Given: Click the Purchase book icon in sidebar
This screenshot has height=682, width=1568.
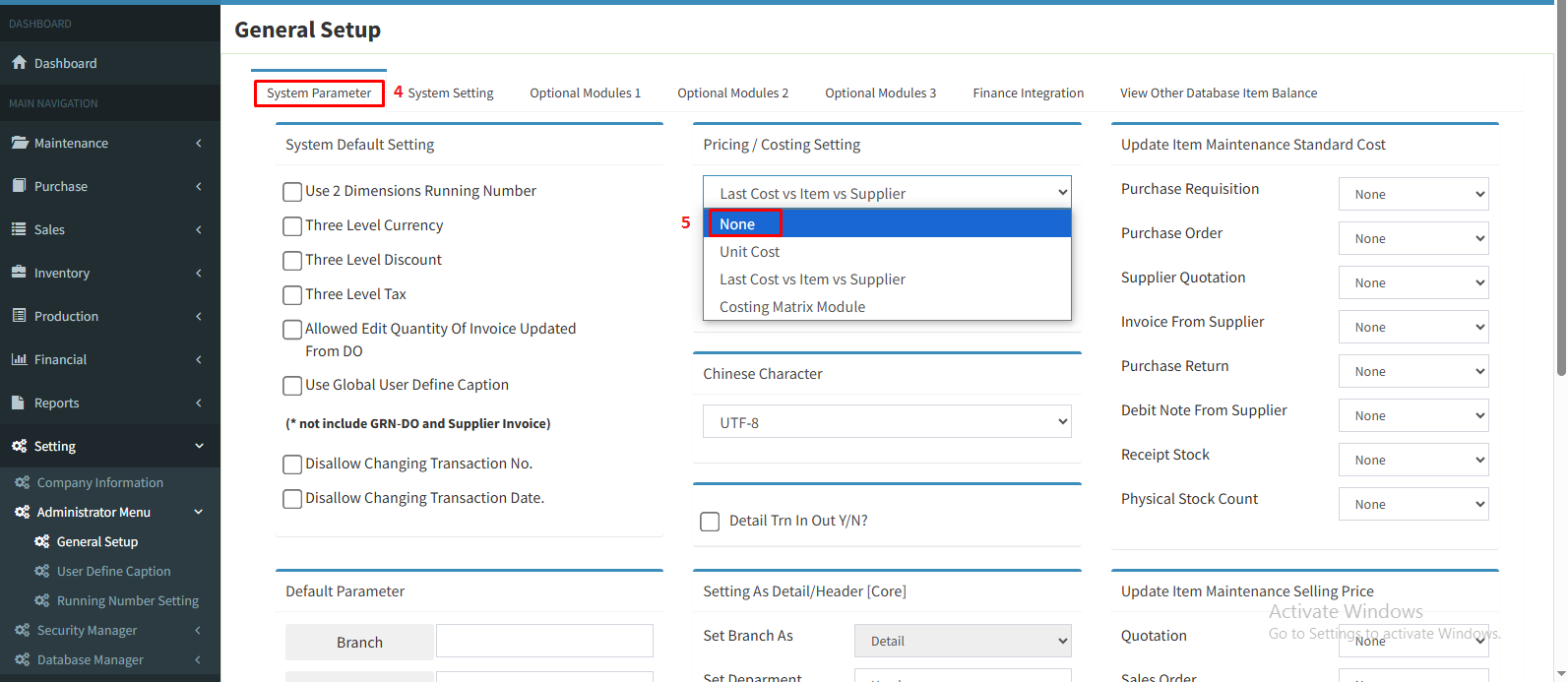Looking at the screenshot, I should tap(19, 186).
